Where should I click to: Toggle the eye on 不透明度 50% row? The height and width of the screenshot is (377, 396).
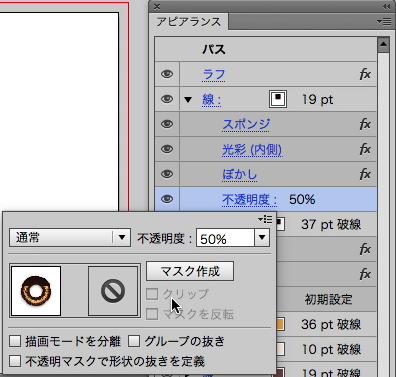[x=167, y=199]
